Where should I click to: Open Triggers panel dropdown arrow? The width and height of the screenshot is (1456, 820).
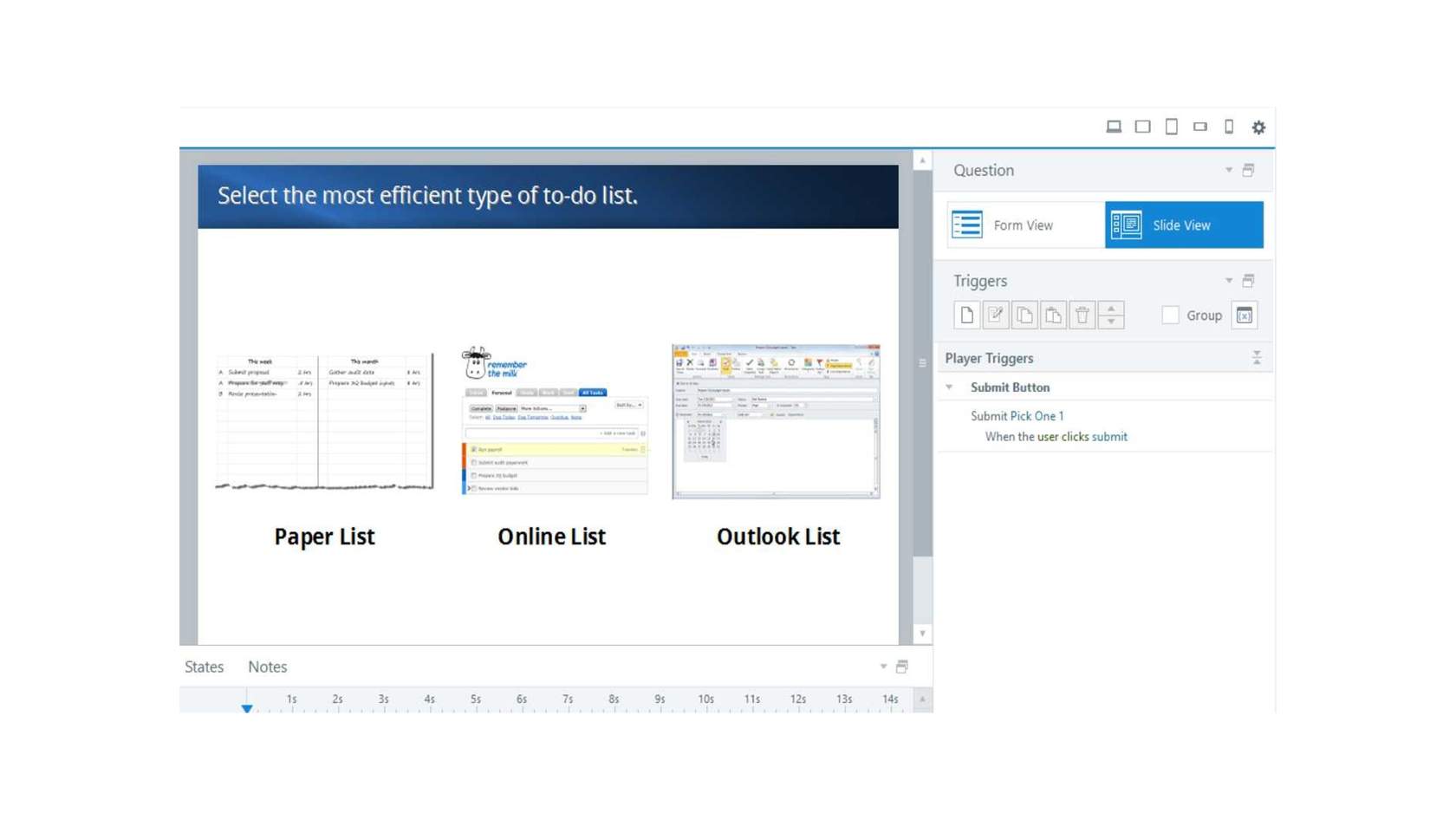pyautogui.click(x=1229, y=281)
